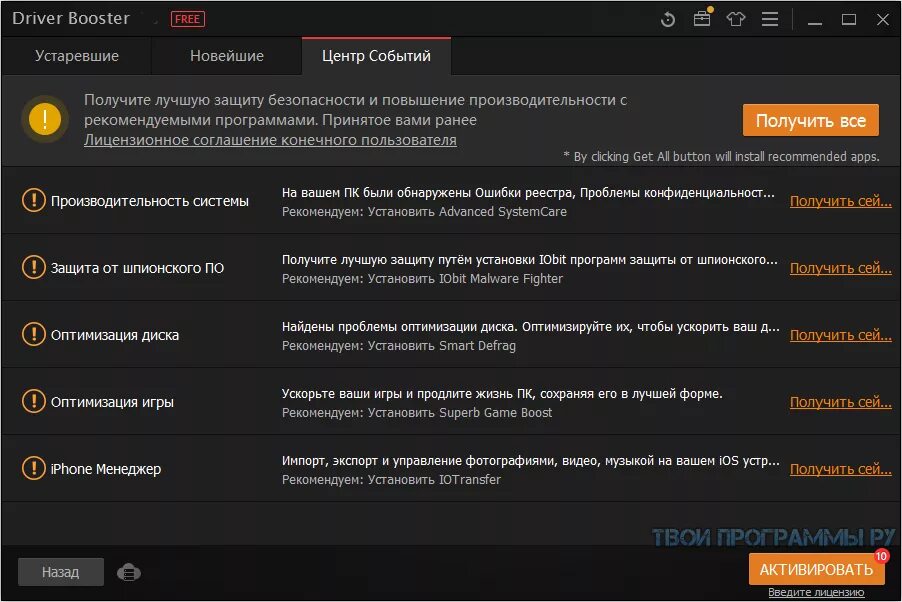Click the cloud icon next to Назад
Viewport: 902px width, 602px height.
click(129, 573)
